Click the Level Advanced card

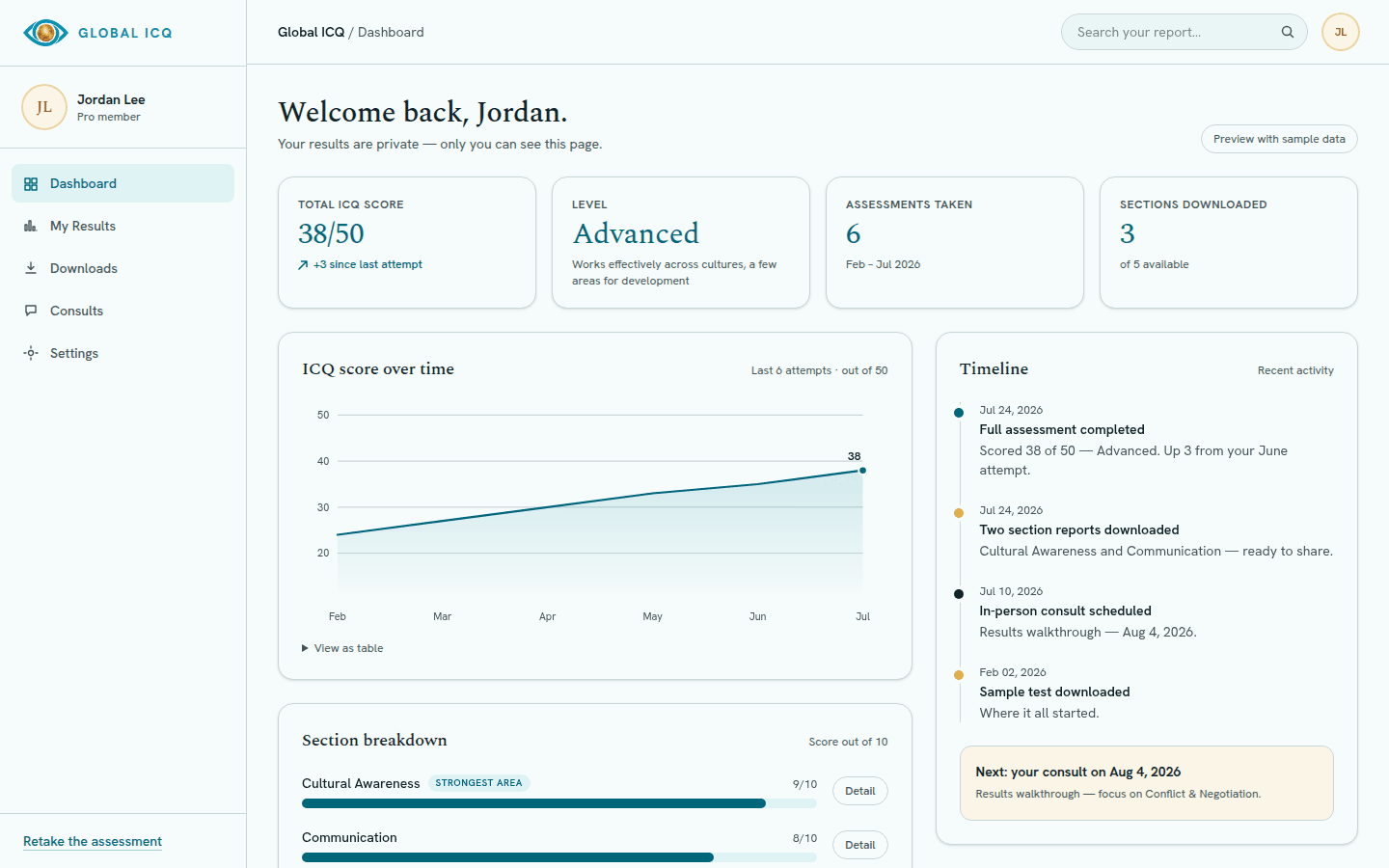point(681,243)
